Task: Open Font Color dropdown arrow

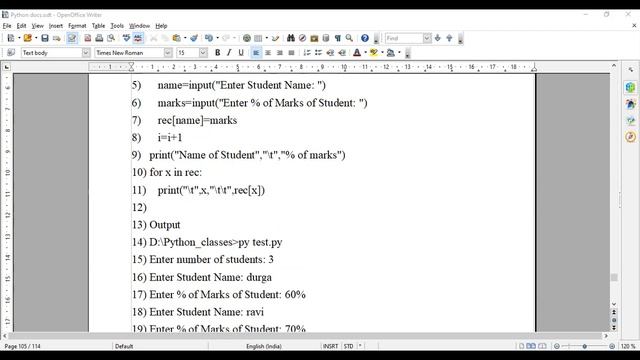Action: point(365,53)
